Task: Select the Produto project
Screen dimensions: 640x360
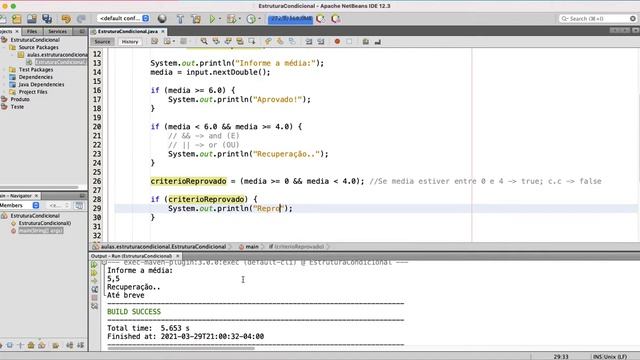Action: [x=20, y=99]
